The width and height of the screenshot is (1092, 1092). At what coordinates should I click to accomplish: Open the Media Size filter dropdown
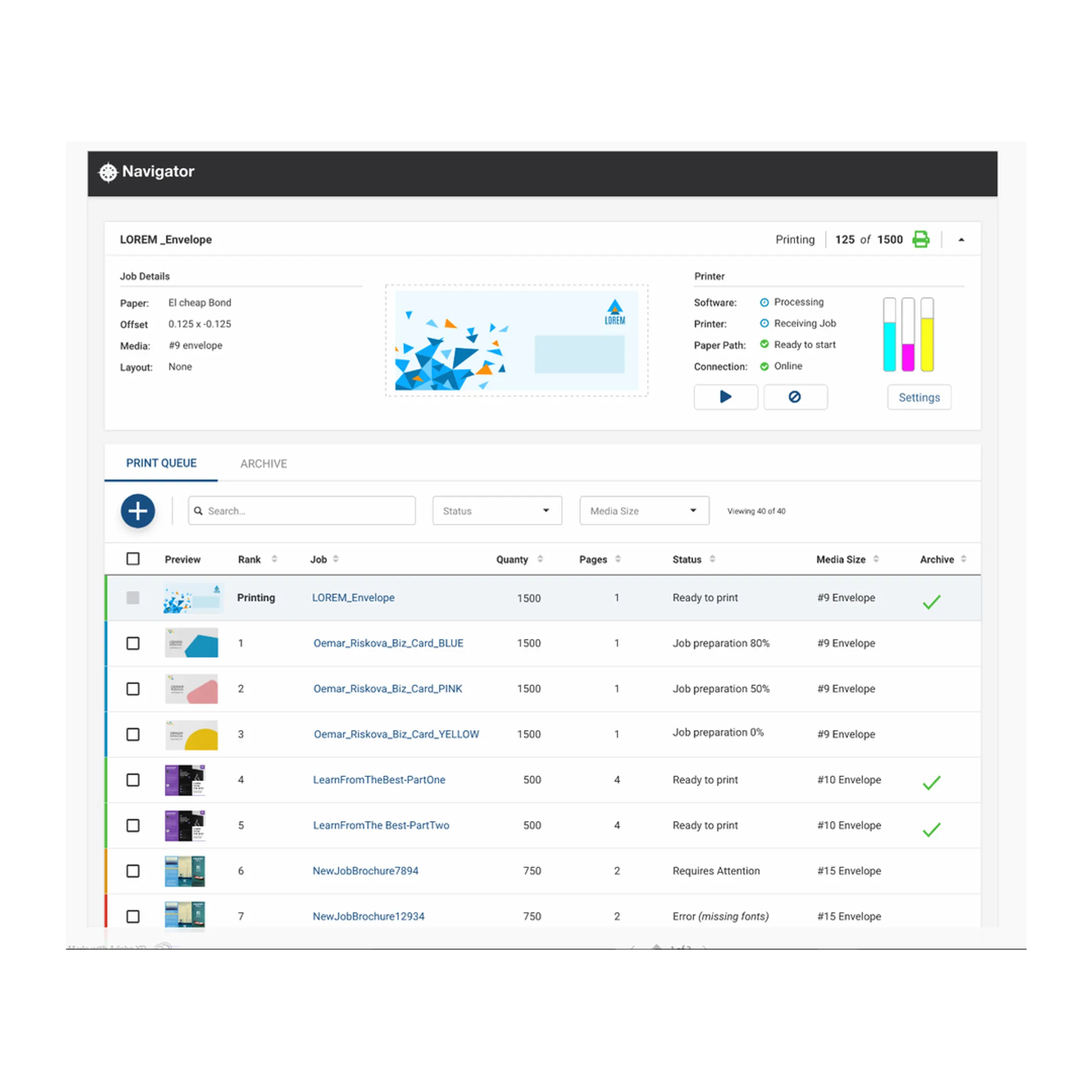645,511
